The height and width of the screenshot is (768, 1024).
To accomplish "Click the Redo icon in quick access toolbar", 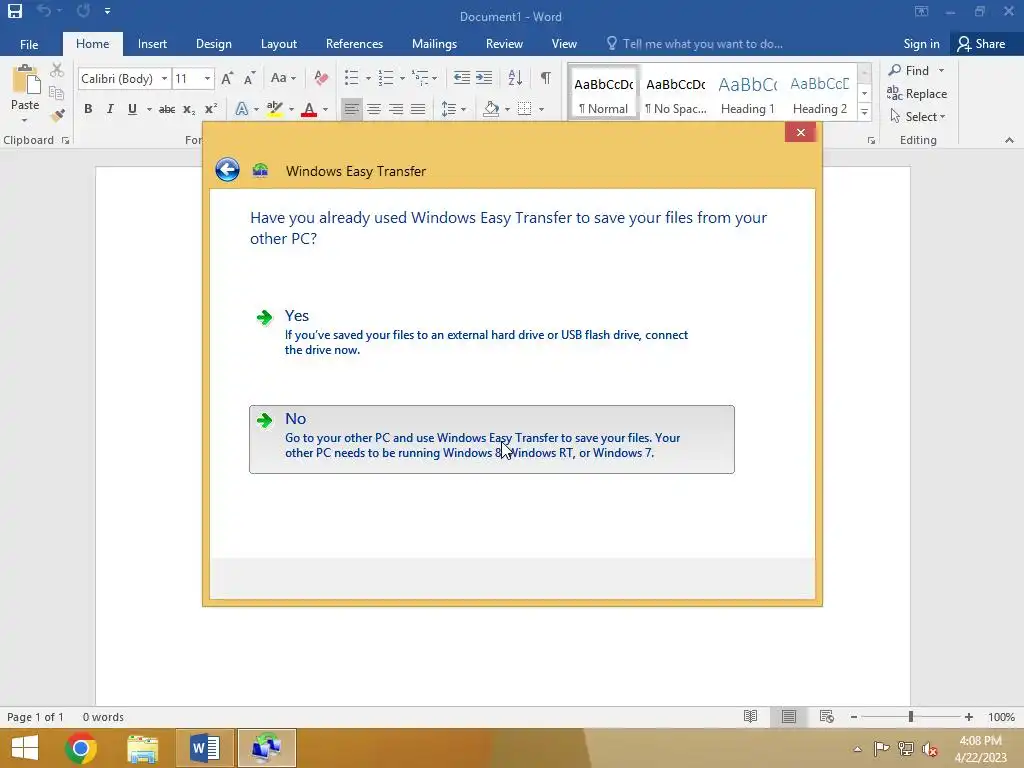I will click(x=83, y=11).
